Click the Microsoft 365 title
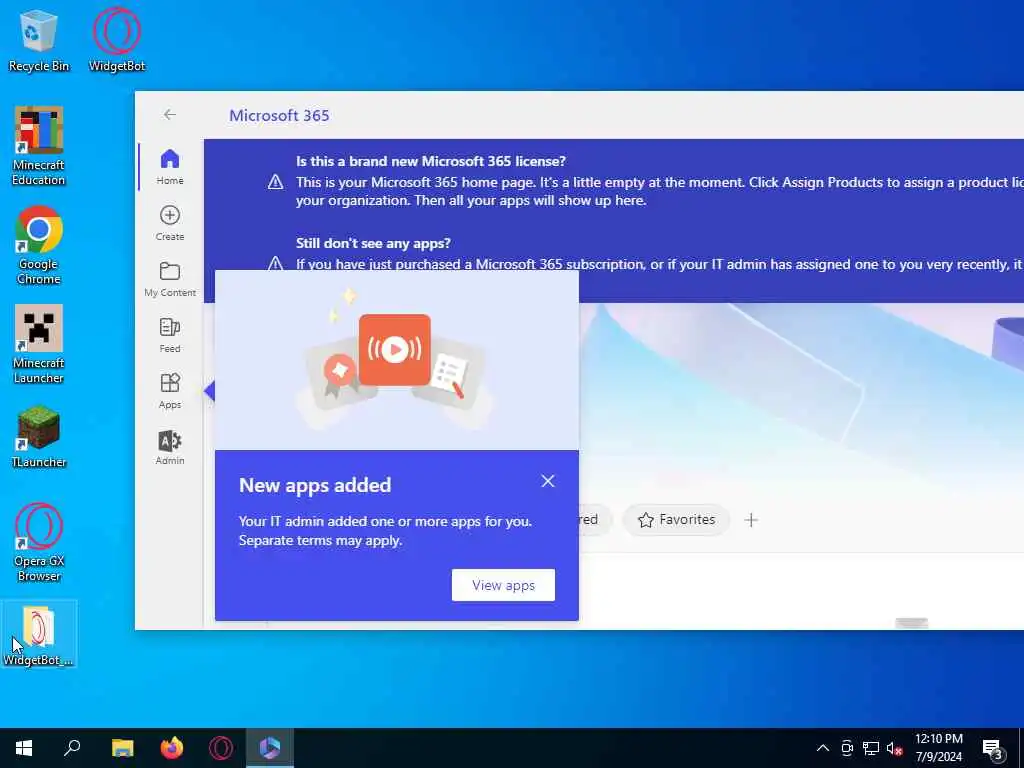The image size is (1024, 768). coord(279,116)
